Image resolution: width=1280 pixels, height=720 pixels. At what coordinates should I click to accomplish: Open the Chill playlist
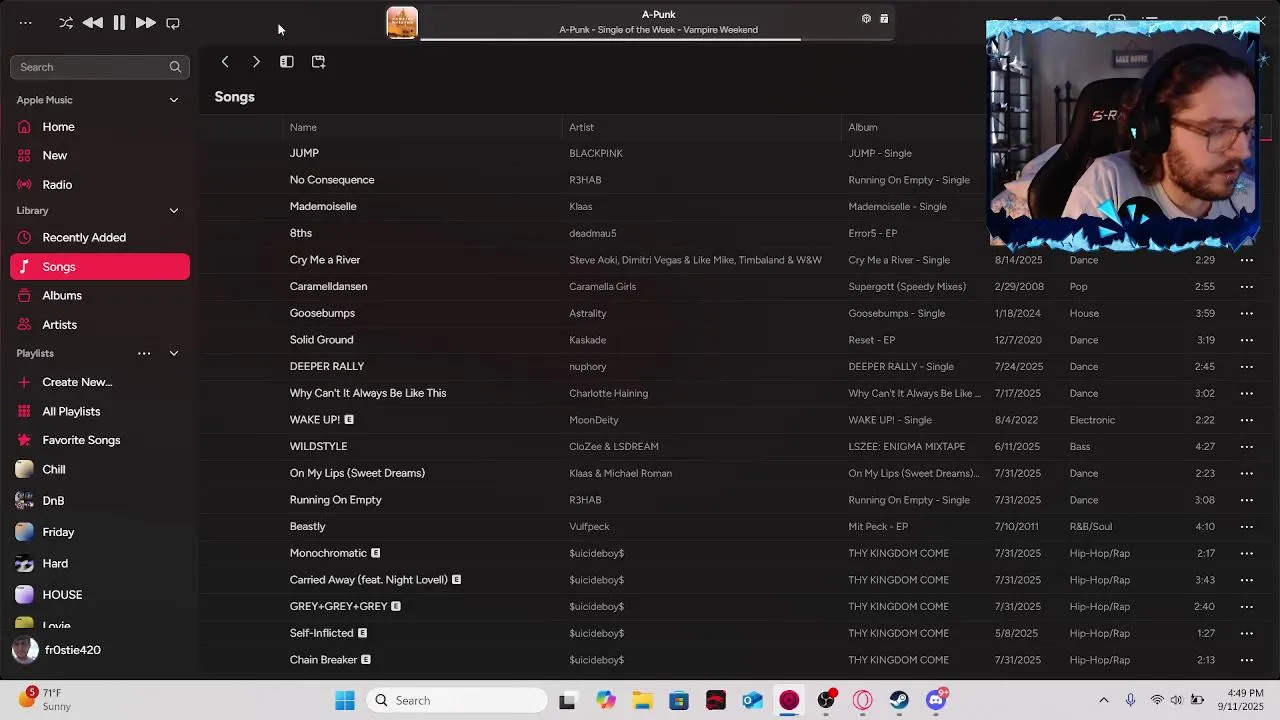pos(99,470)
